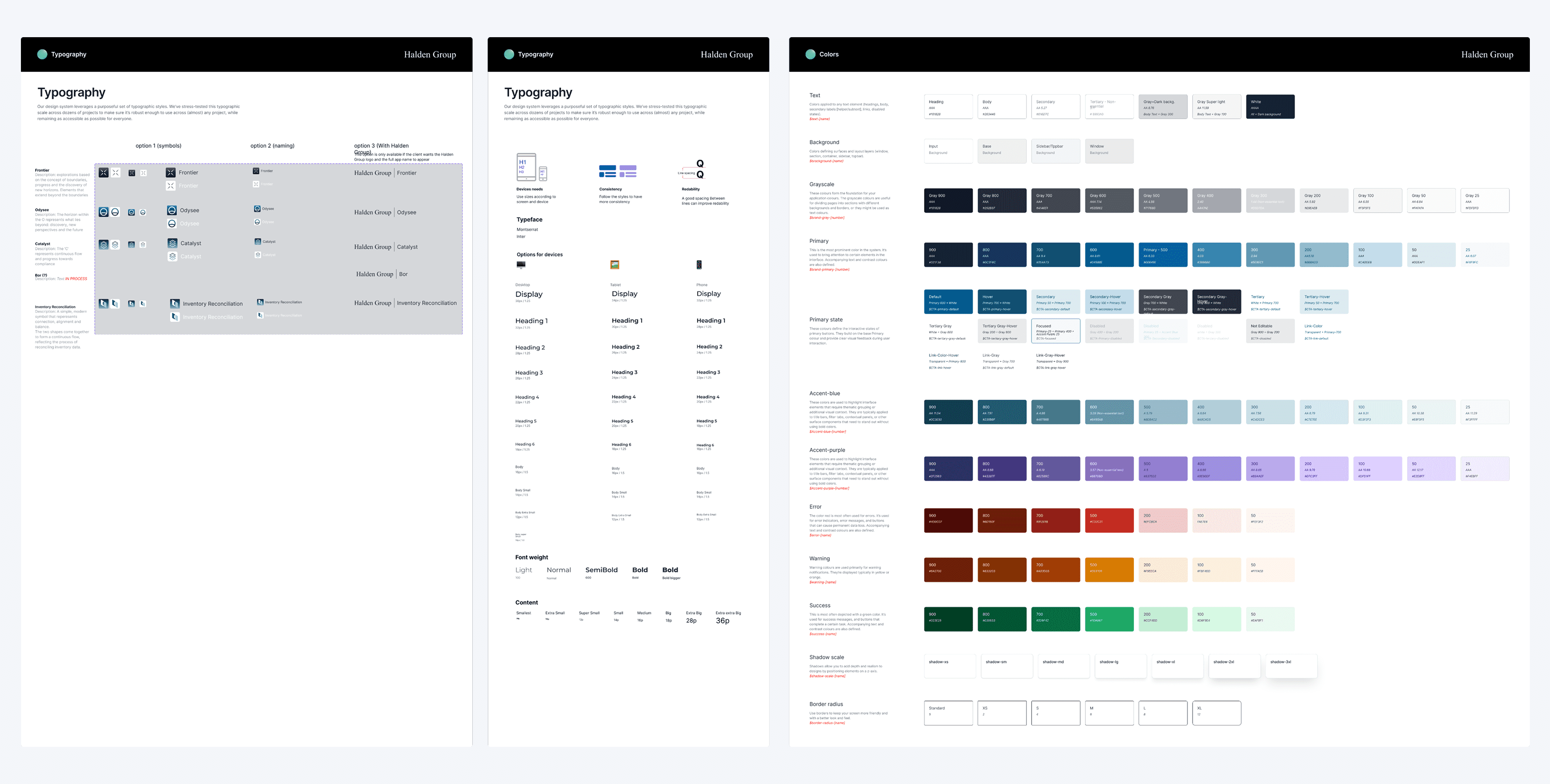Click icon beside the larger dark 'Catalyst' name

(x=173, y=244)
